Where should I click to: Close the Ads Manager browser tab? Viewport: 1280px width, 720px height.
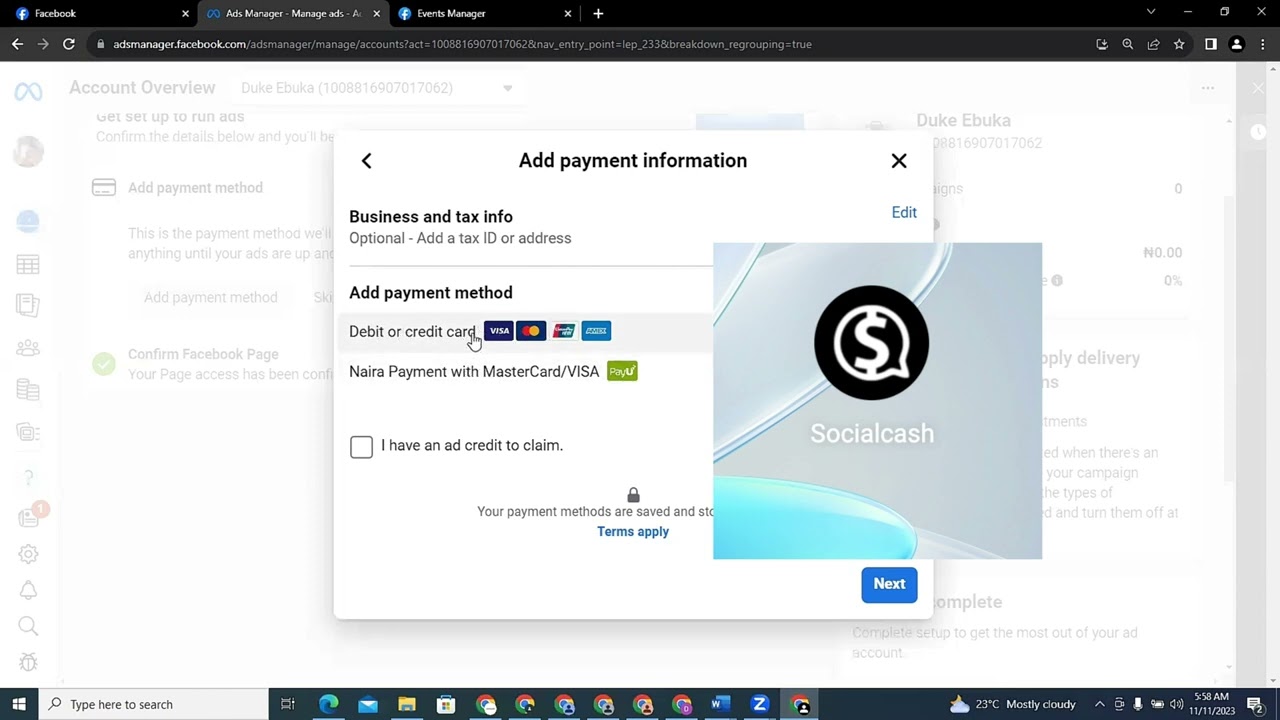pos(377,14)
